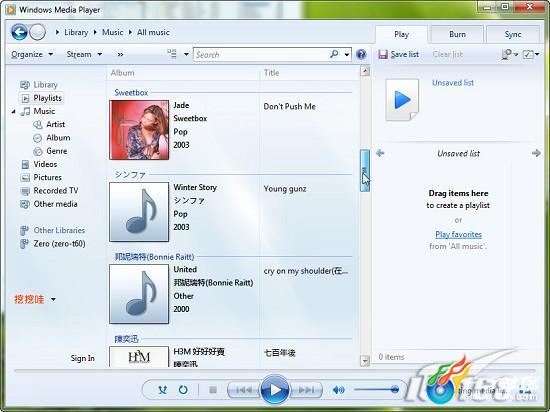
Task: Mute the volume speaker icon
Action: click(338, 390)
